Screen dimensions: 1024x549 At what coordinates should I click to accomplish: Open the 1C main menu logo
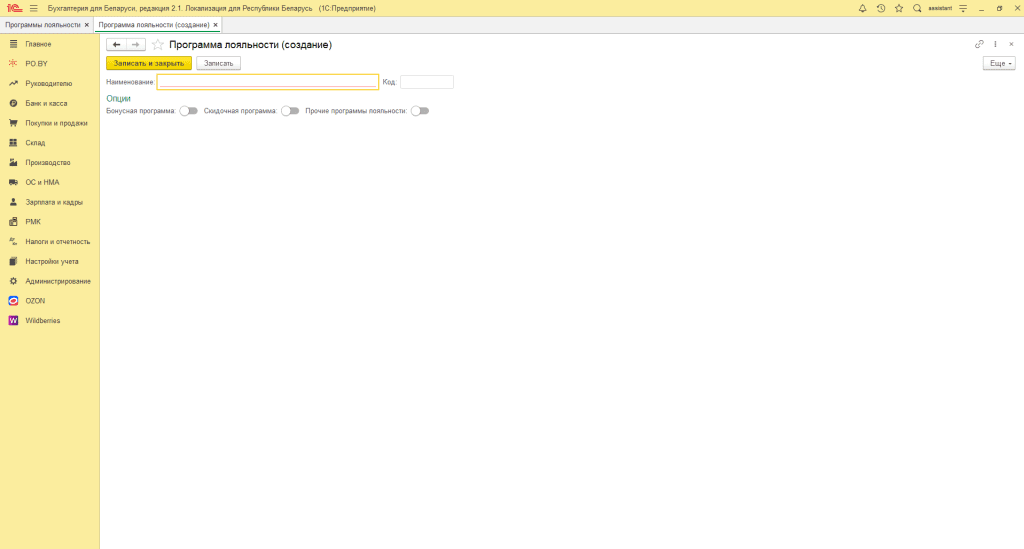(14, 8)
